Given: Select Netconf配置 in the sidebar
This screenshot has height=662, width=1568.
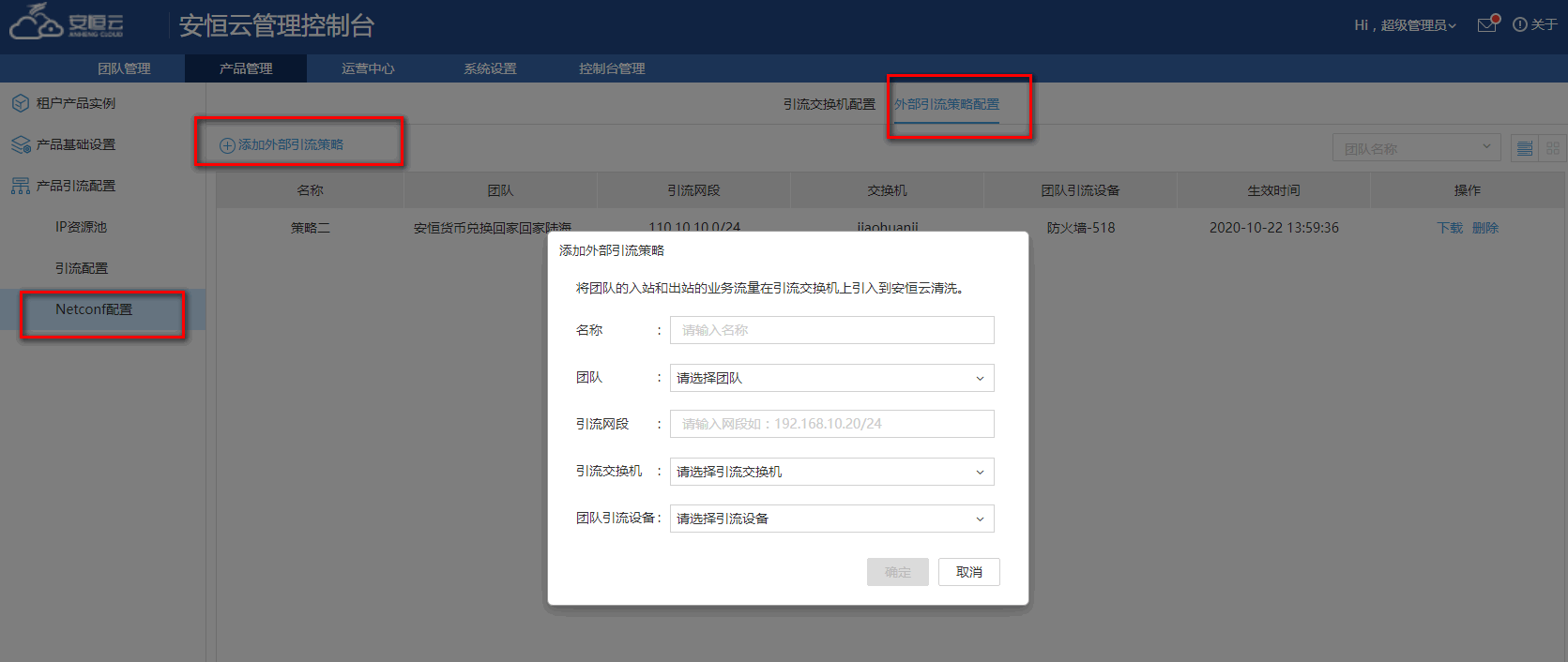Looking at the screenshot, I should point(94,309).
